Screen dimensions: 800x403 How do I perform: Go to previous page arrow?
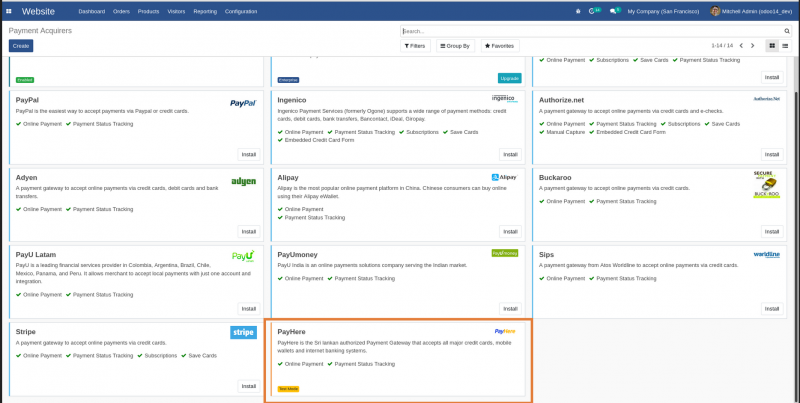pos(741,46)
